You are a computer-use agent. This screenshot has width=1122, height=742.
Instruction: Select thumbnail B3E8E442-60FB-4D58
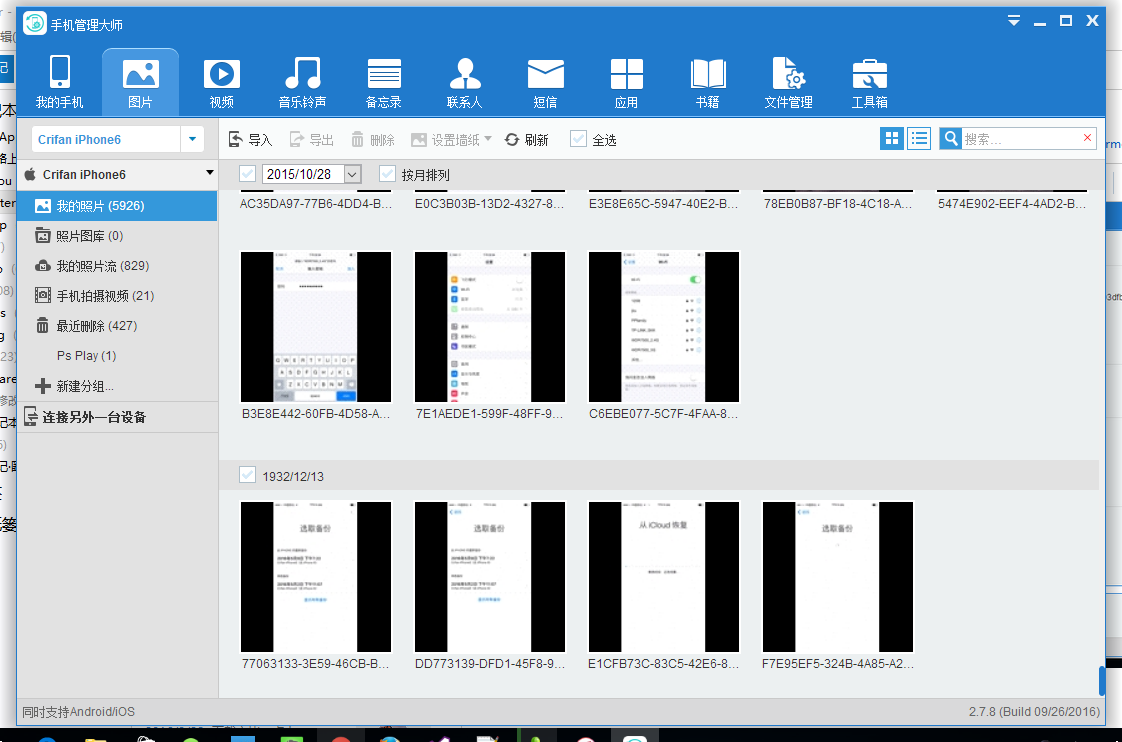pos(316,326)
